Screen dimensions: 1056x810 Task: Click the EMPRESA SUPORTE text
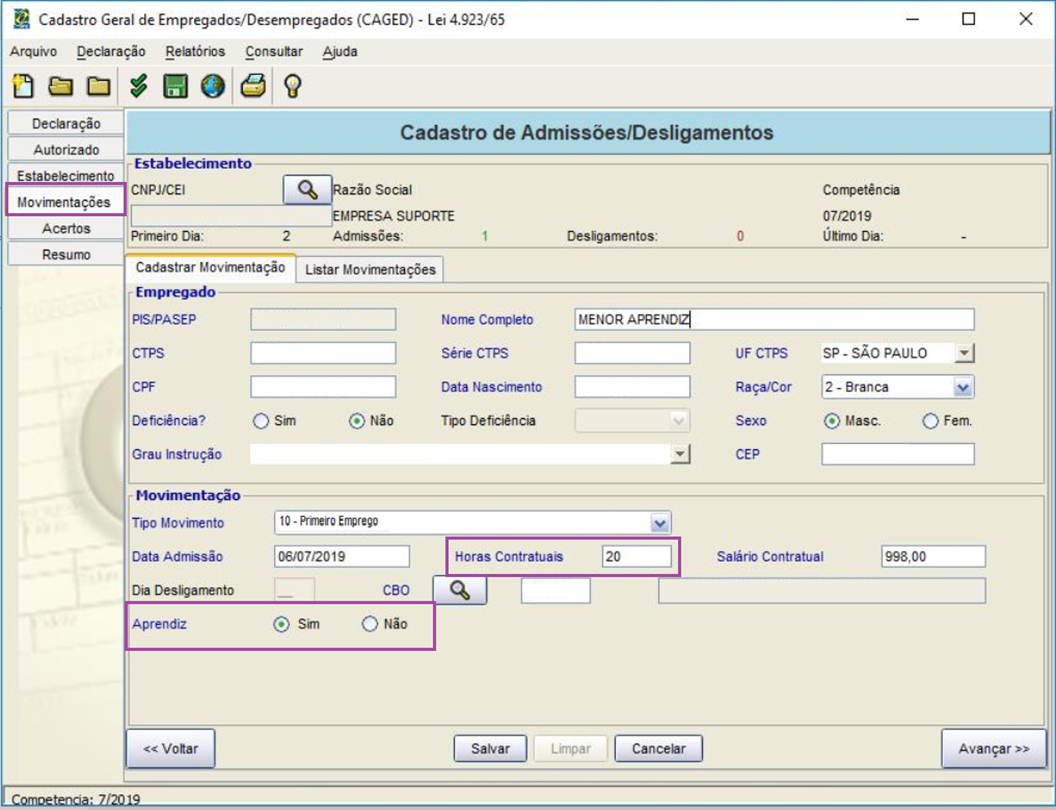click(x=394, y=216)
